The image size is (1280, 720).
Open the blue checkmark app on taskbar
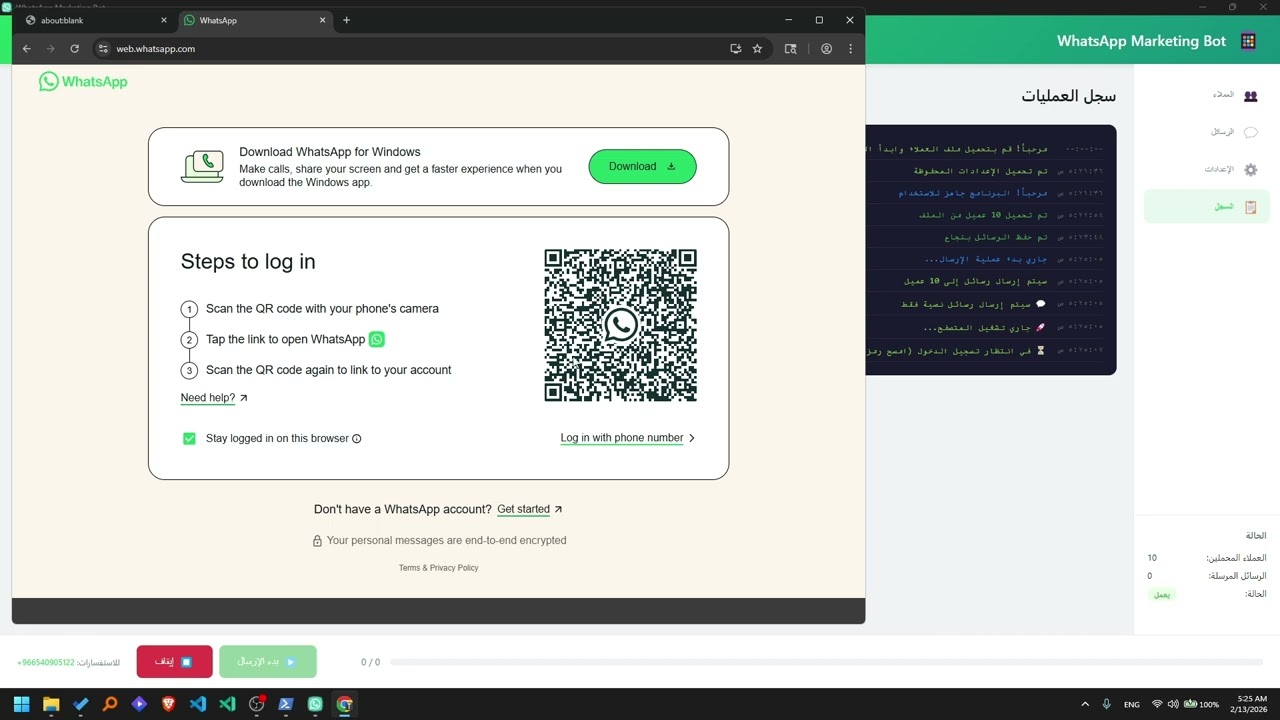(81, 704)
